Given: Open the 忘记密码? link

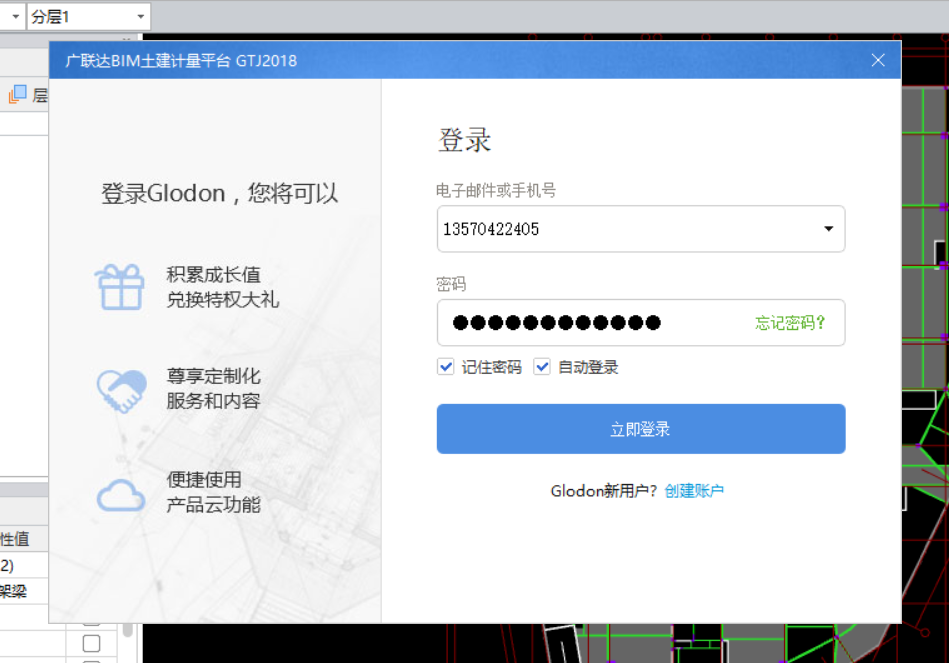Looking at the screenshot, I should tap(790, 323).
